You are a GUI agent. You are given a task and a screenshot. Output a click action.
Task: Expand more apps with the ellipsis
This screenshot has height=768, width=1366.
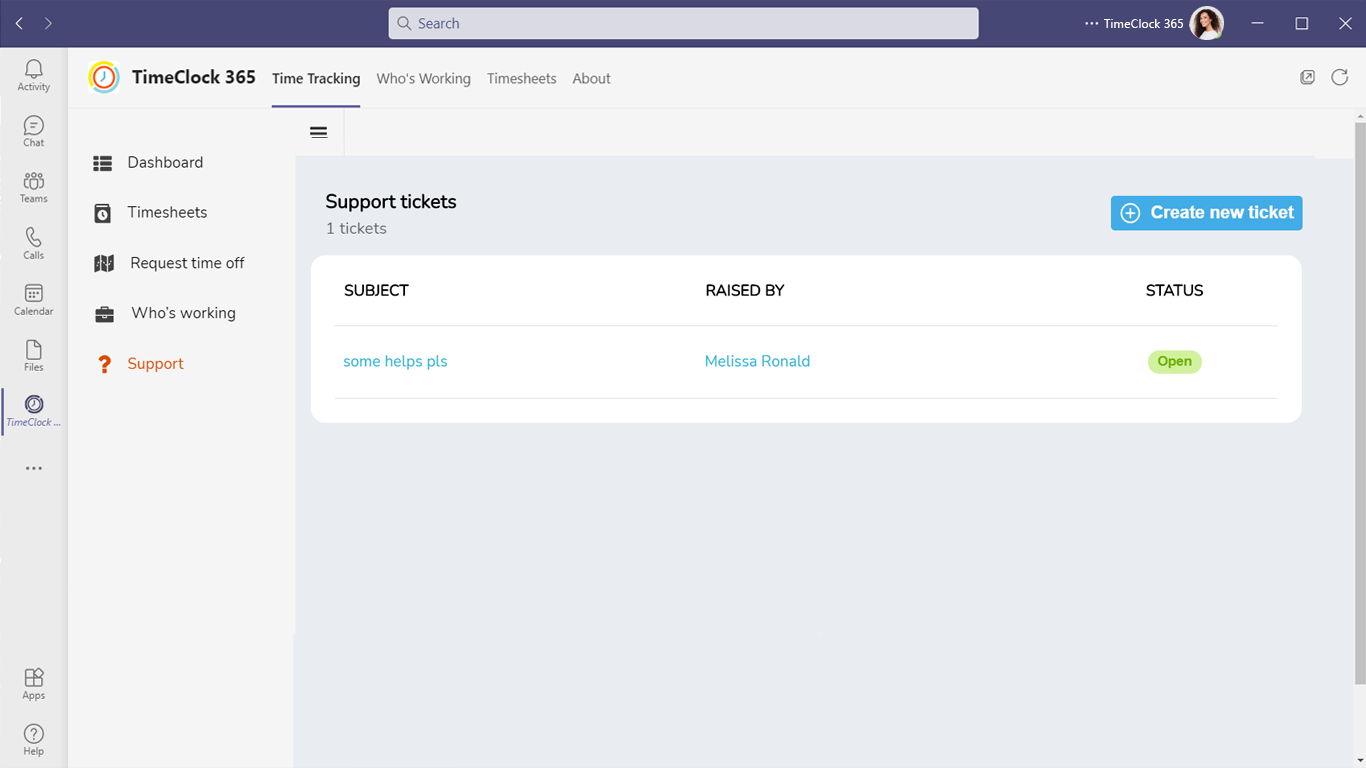(x=34, y=468)
